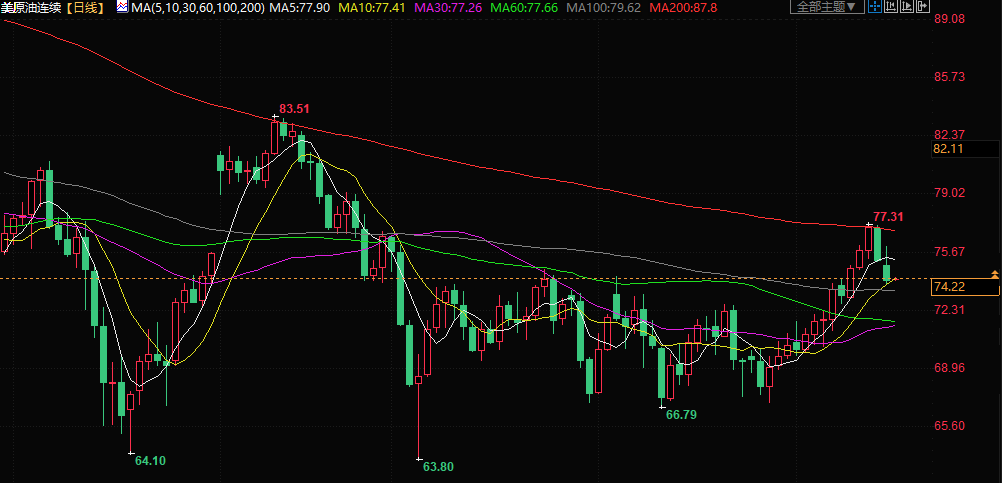Click the 65.60 axis price label

click(949, 426)
